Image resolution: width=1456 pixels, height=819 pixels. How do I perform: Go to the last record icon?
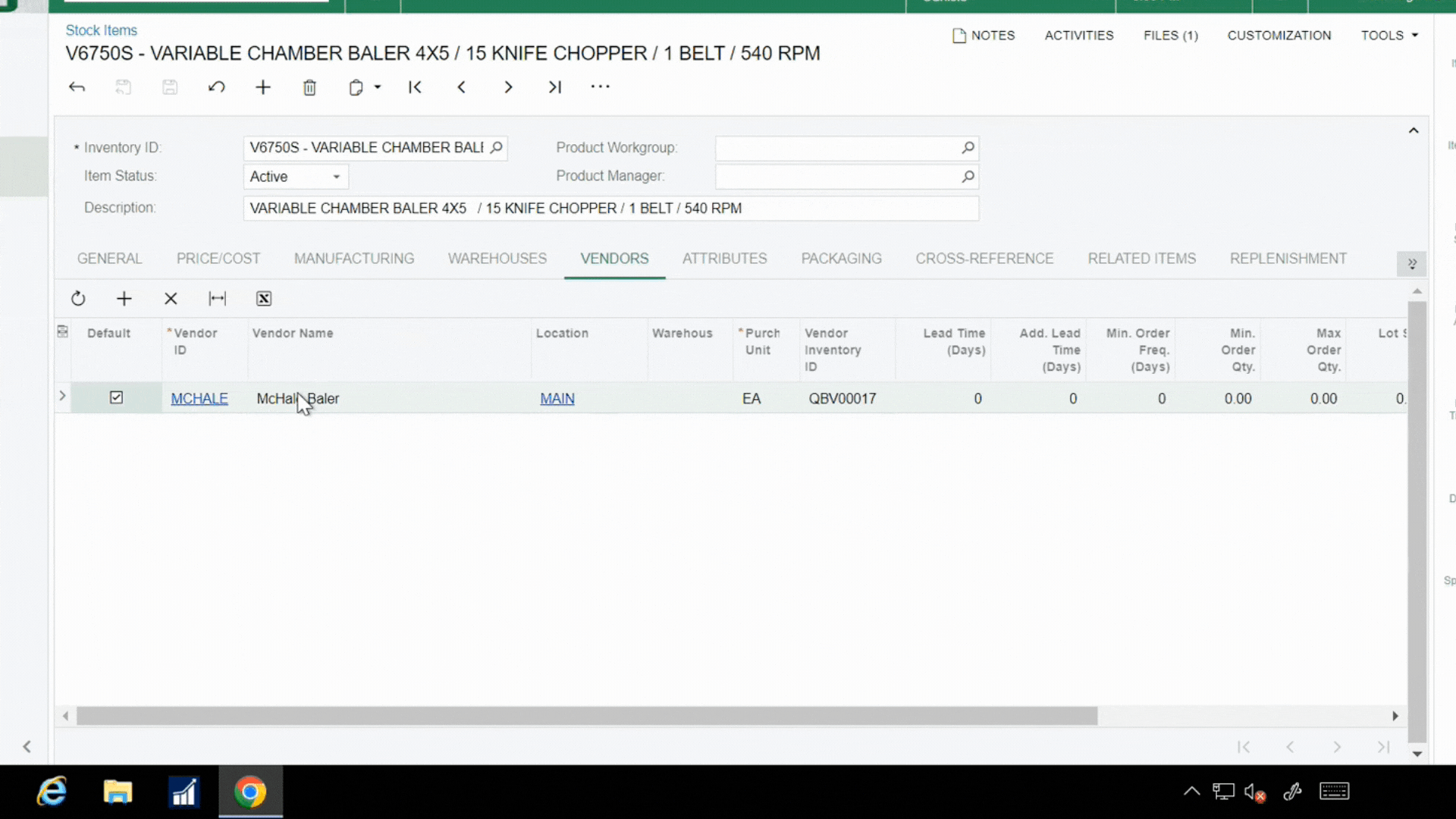tap(554, 87)
